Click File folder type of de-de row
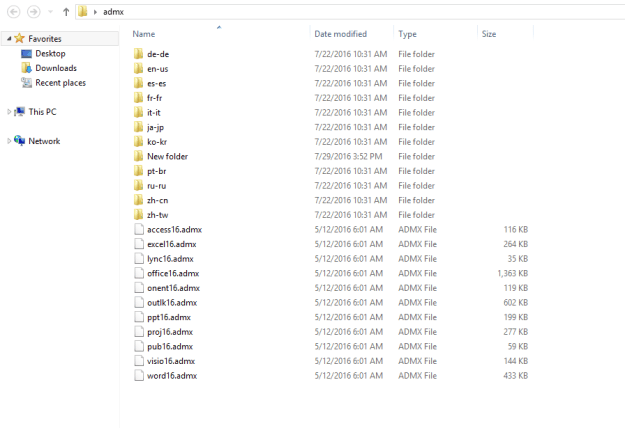The image size is (625, 428). (416, 54)
